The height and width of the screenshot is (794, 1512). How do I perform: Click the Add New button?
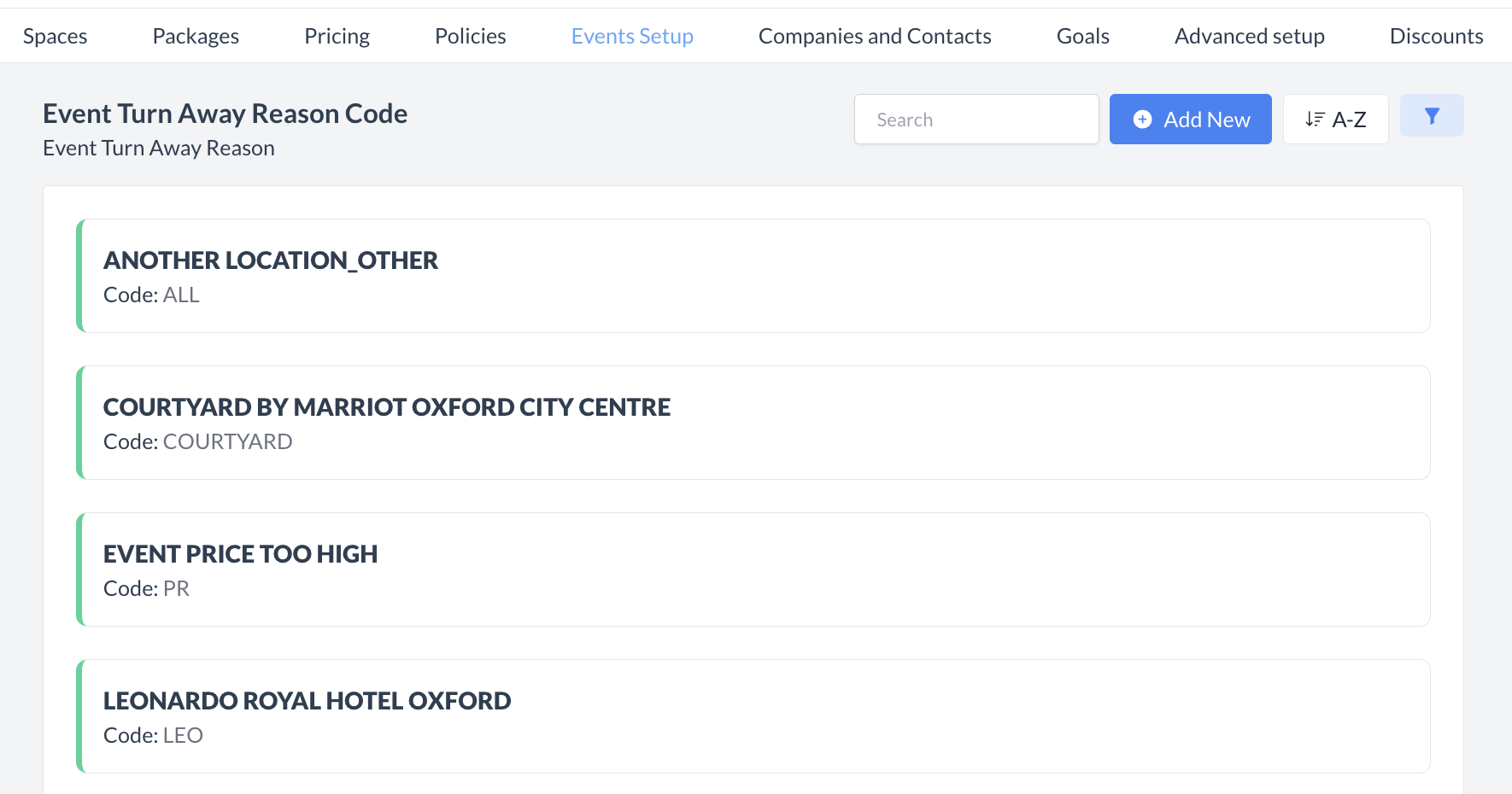[1190, 120]
